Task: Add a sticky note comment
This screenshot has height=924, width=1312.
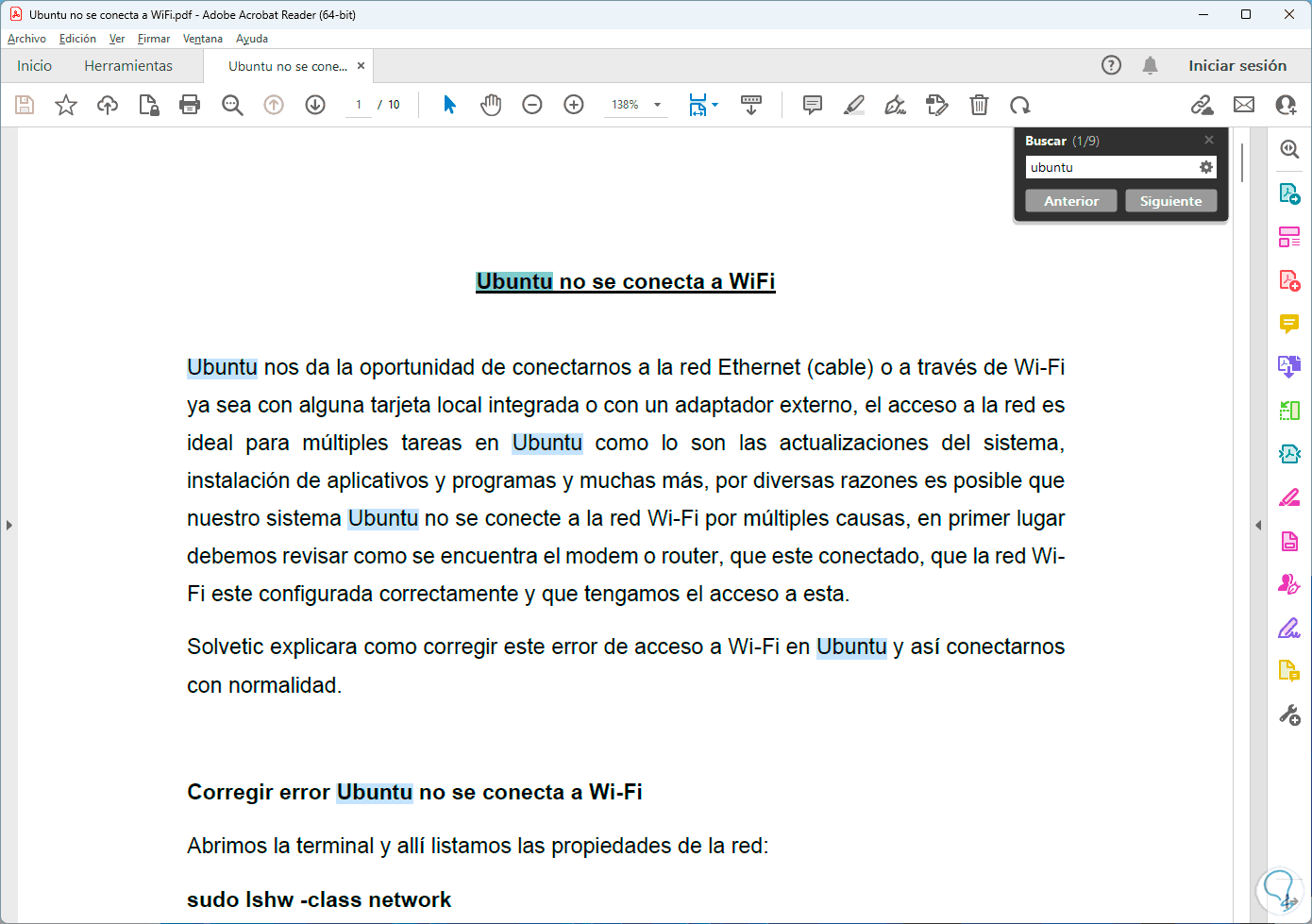Action: 812,105
